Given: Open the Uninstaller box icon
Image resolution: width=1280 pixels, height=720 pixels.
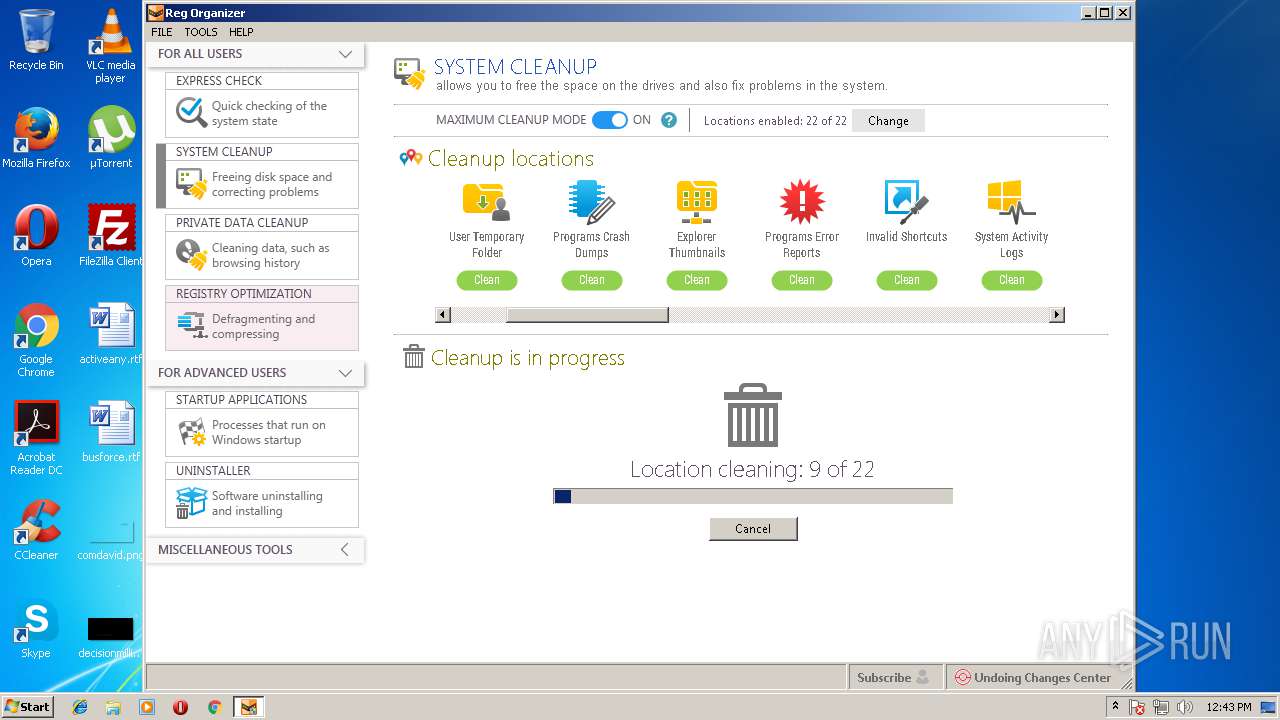Looking at the screenshot, I should 191,502.
